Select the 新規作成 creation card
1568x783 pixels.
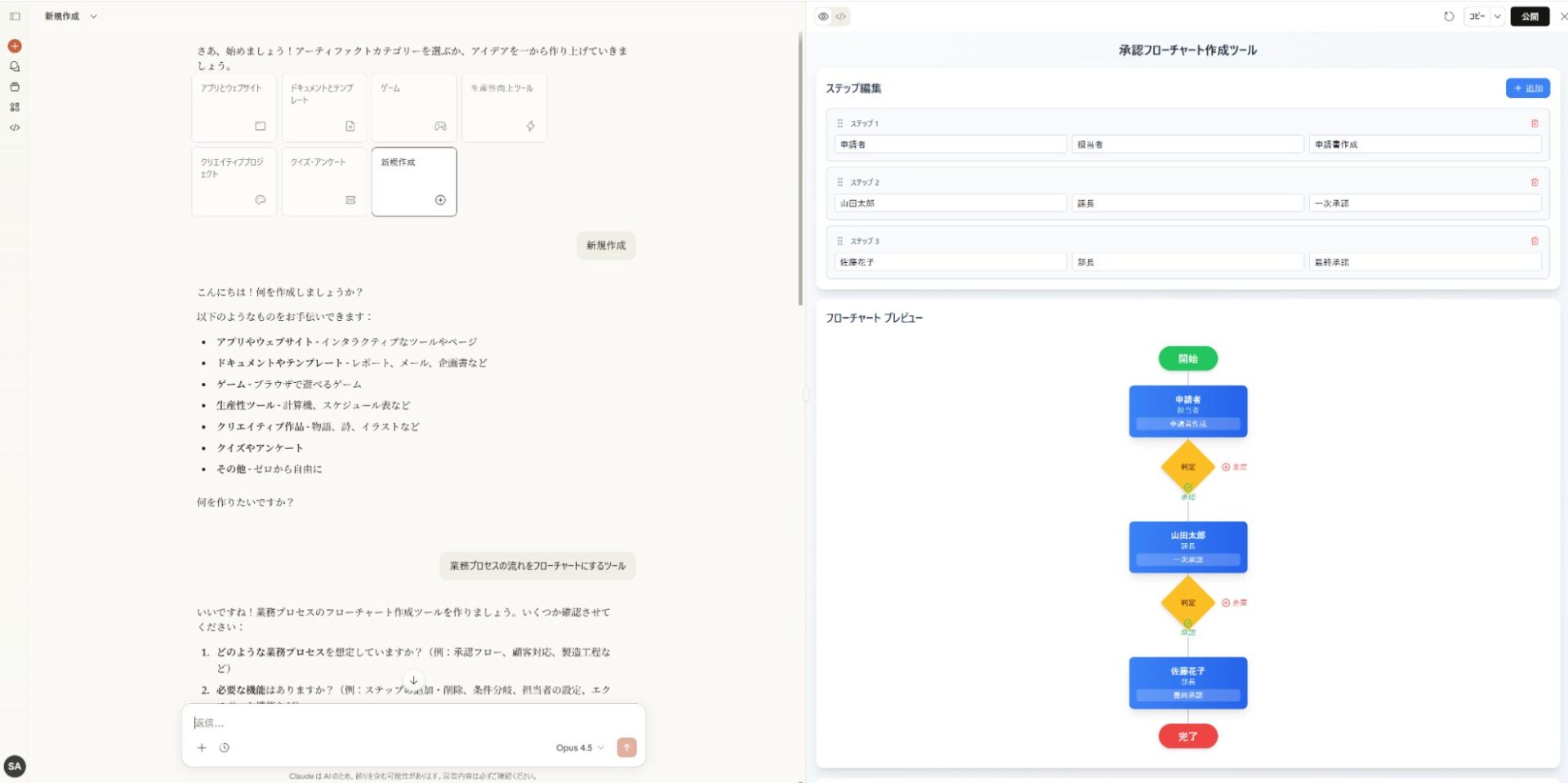414,181
